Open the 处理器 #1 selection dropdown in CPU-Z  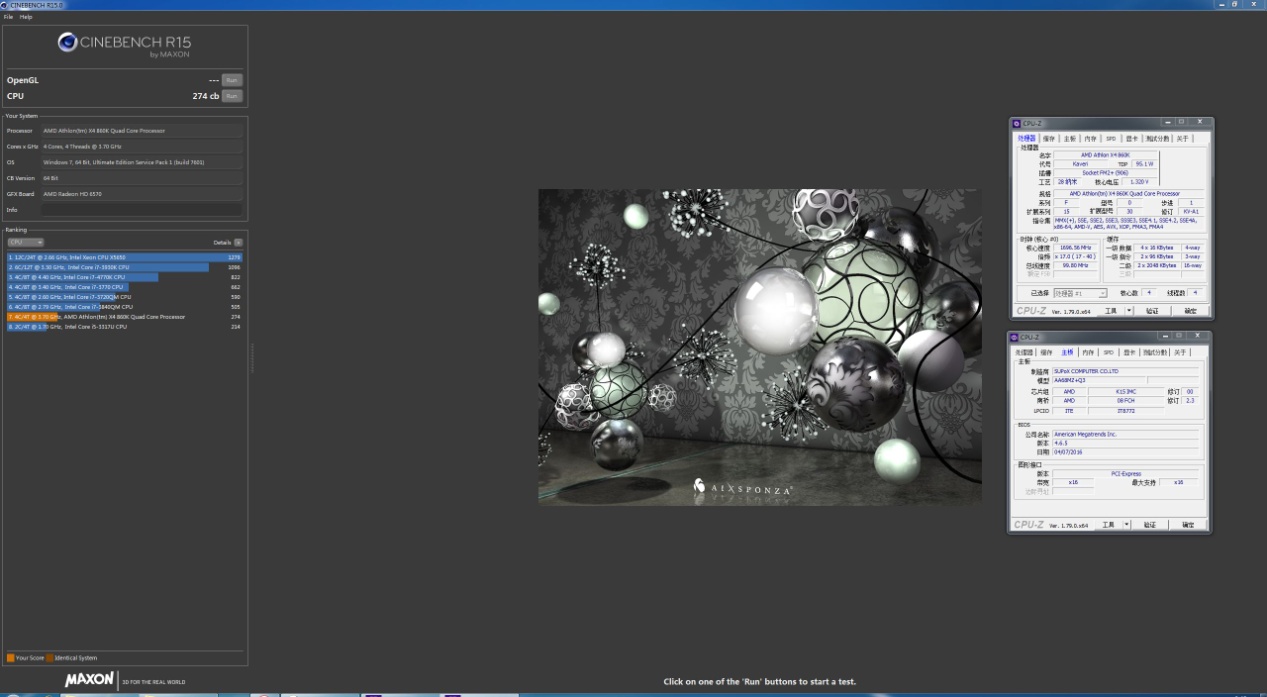pos(1080,293)
